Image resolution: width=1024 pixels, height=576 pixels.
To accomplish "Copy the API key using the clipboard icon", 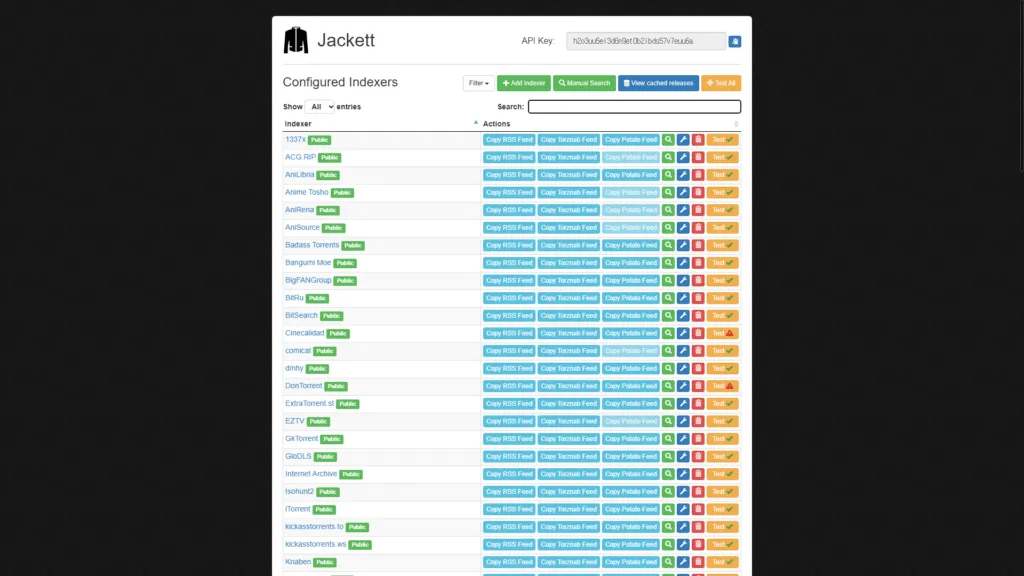I will point(734,41).
